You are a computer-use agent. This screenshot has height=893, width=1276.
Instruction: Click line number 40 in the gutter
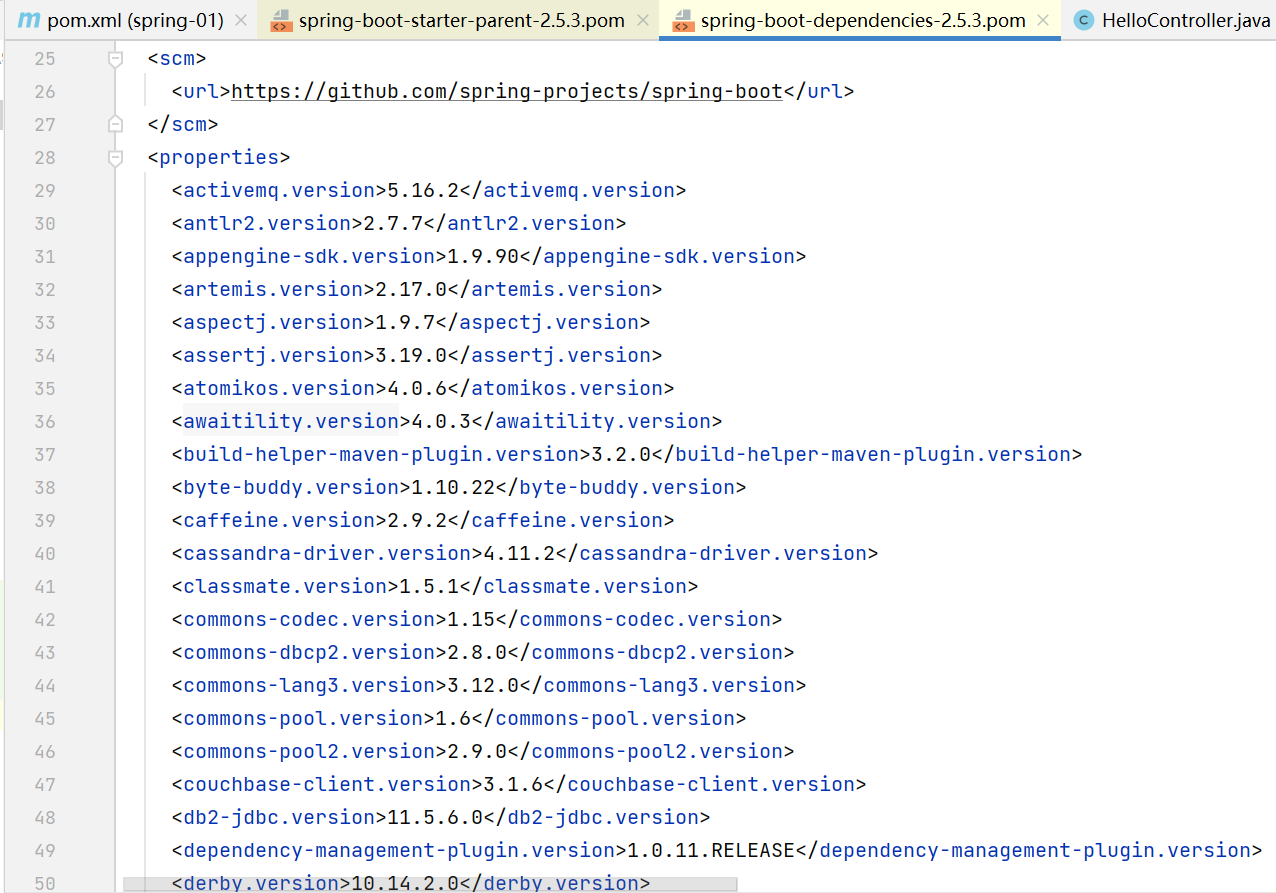click(44, 554)
